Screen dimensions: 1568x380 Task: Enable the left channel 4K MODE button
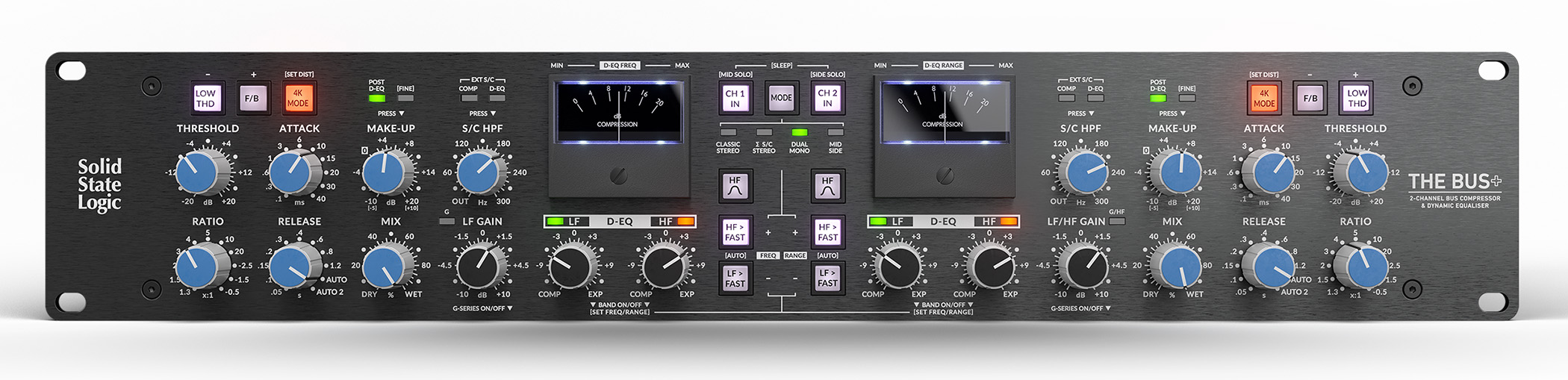[298, 98]
